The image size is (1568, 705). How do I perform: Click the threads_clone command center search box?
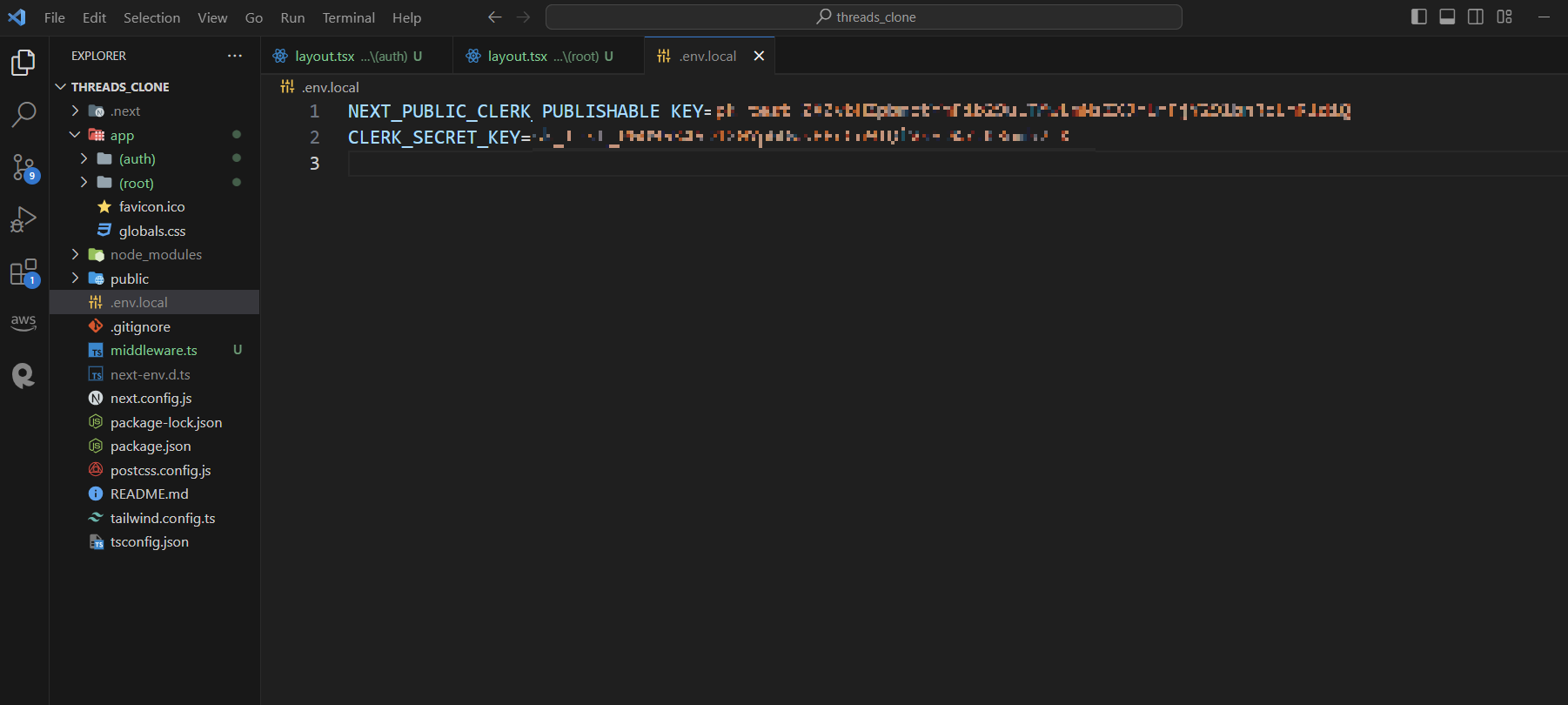pos(863,17)
